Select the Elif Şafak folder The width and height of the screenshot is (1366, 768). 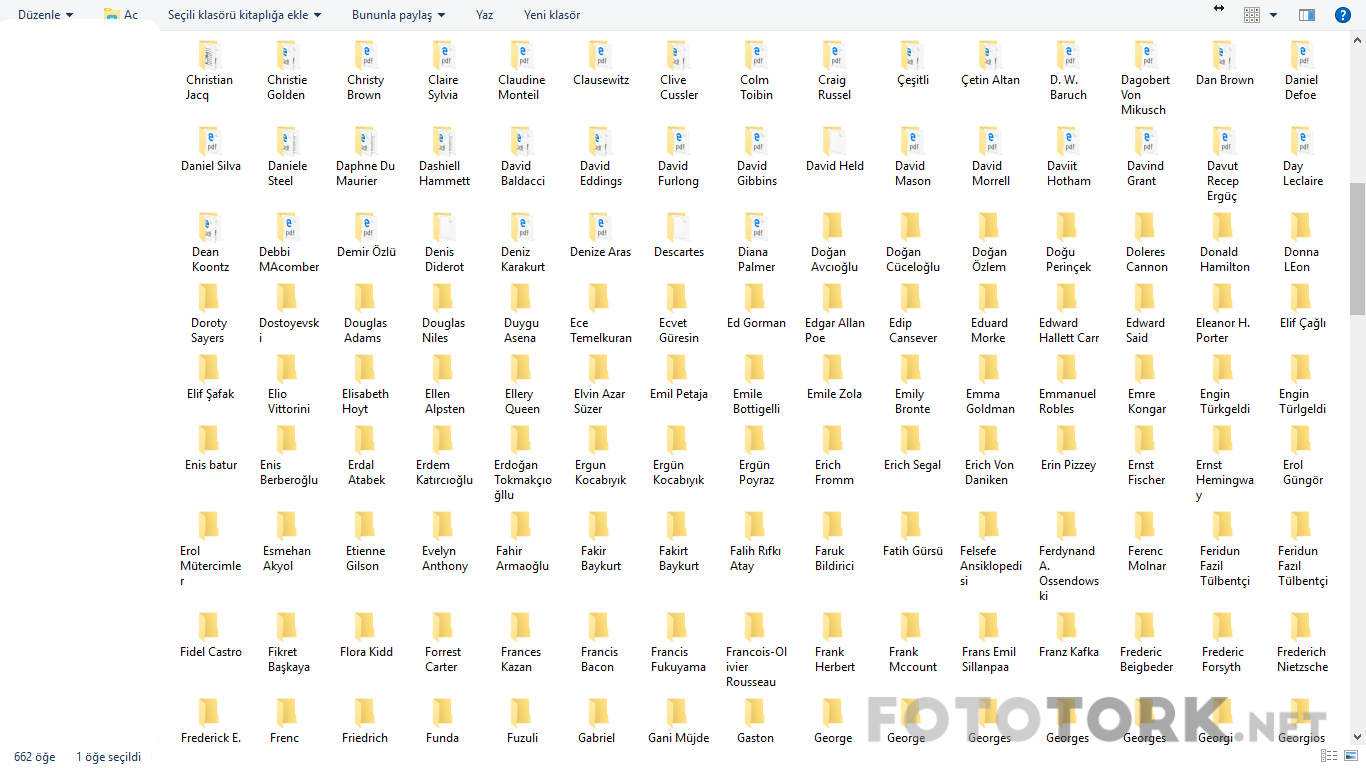pyautogui.click(x=209, y=379)
